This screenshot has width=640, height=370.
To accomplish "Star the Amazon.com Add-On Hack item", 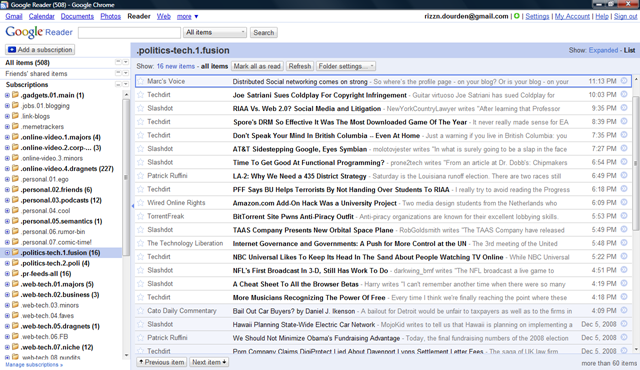I will pyautogui.click(x=141, y=203).
